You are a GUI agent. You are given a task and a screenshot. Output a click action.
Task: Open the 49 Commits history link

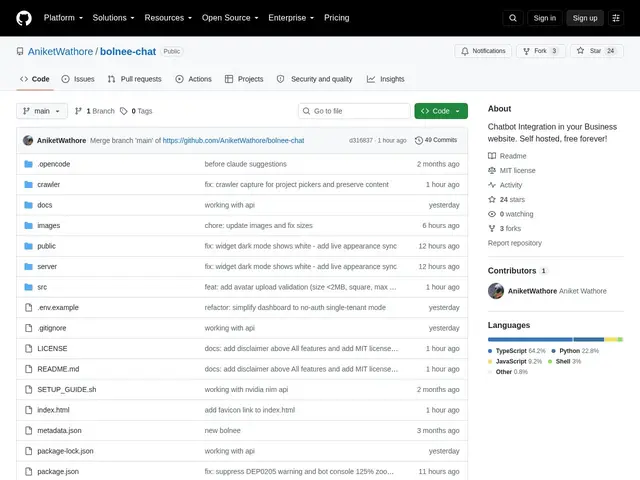[436, 140]
